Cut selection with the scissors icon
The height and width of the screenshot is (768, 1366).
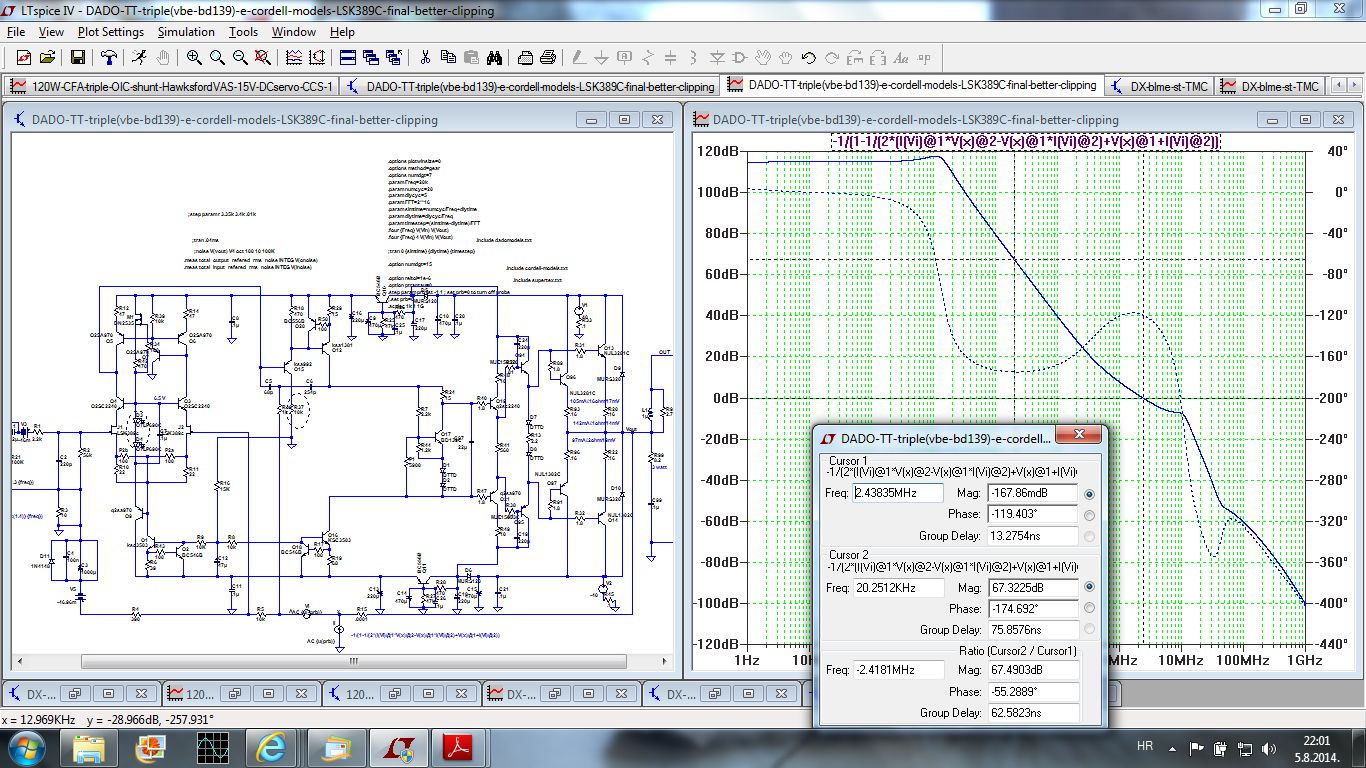425,57
